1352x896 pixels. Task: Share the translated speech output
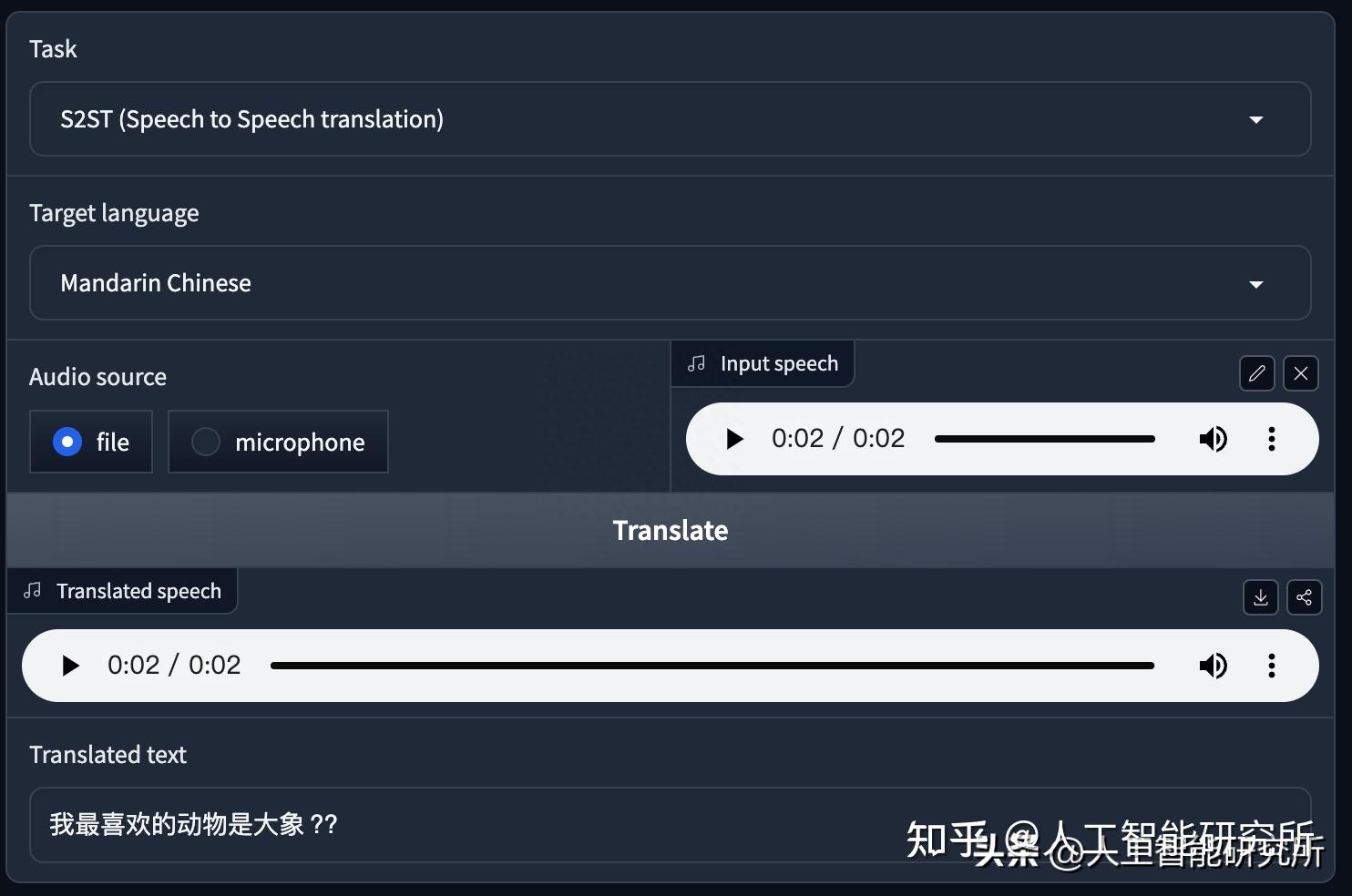[1304, 597]
